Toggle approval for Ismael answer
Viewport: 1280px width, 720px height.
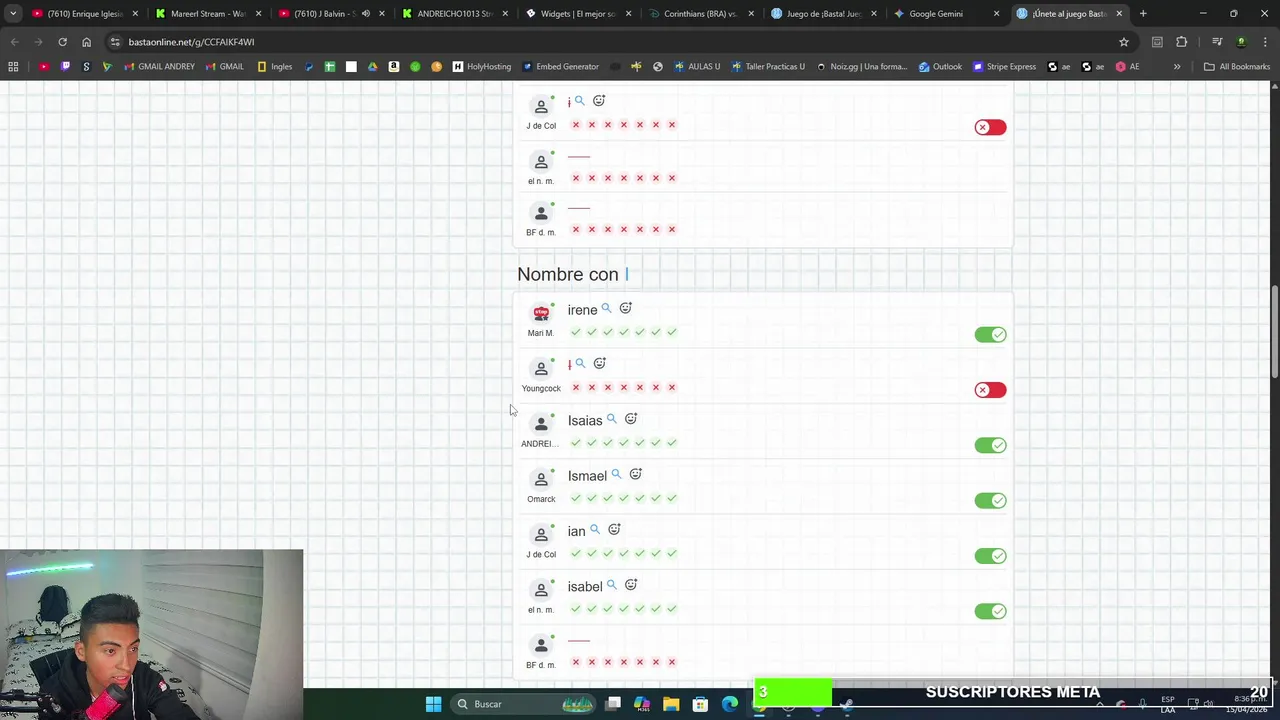click(x=990, y=500)
